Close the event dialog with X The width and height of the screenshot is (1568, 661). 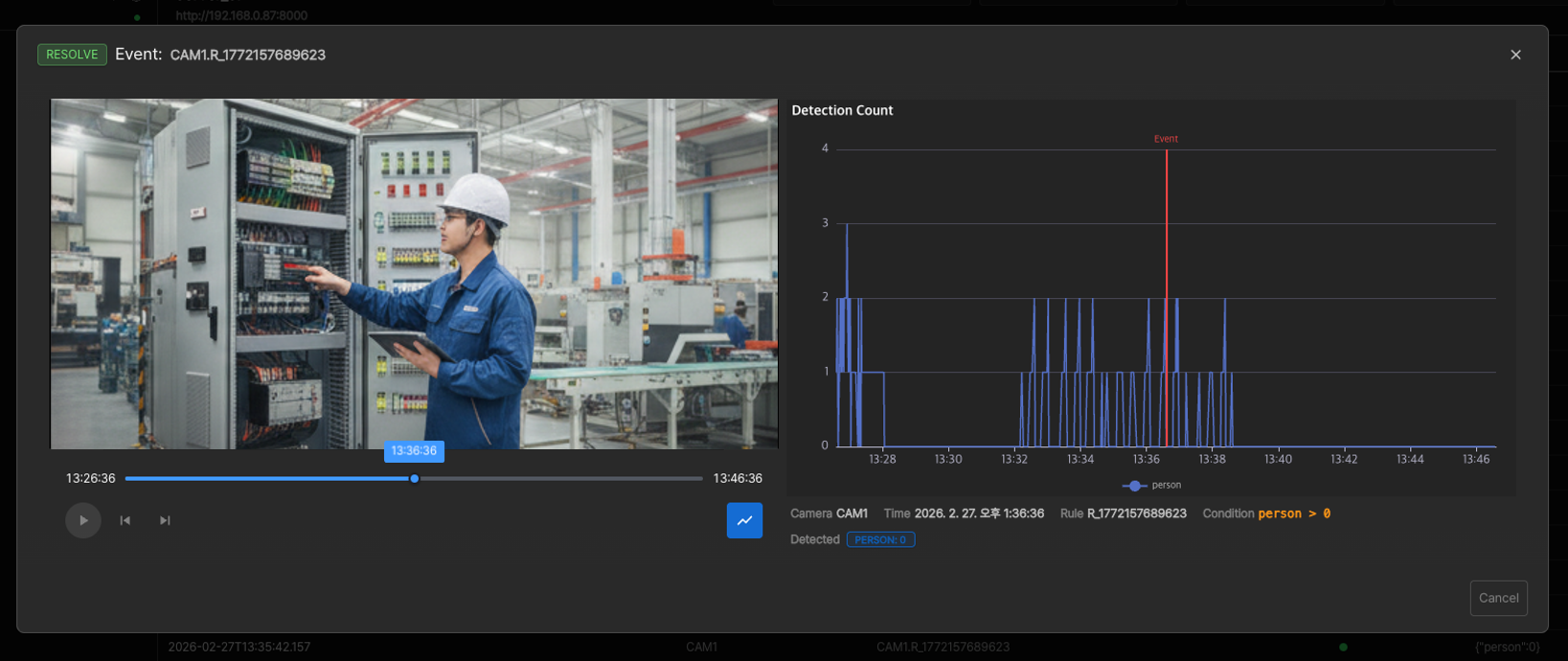point(1515,55)
